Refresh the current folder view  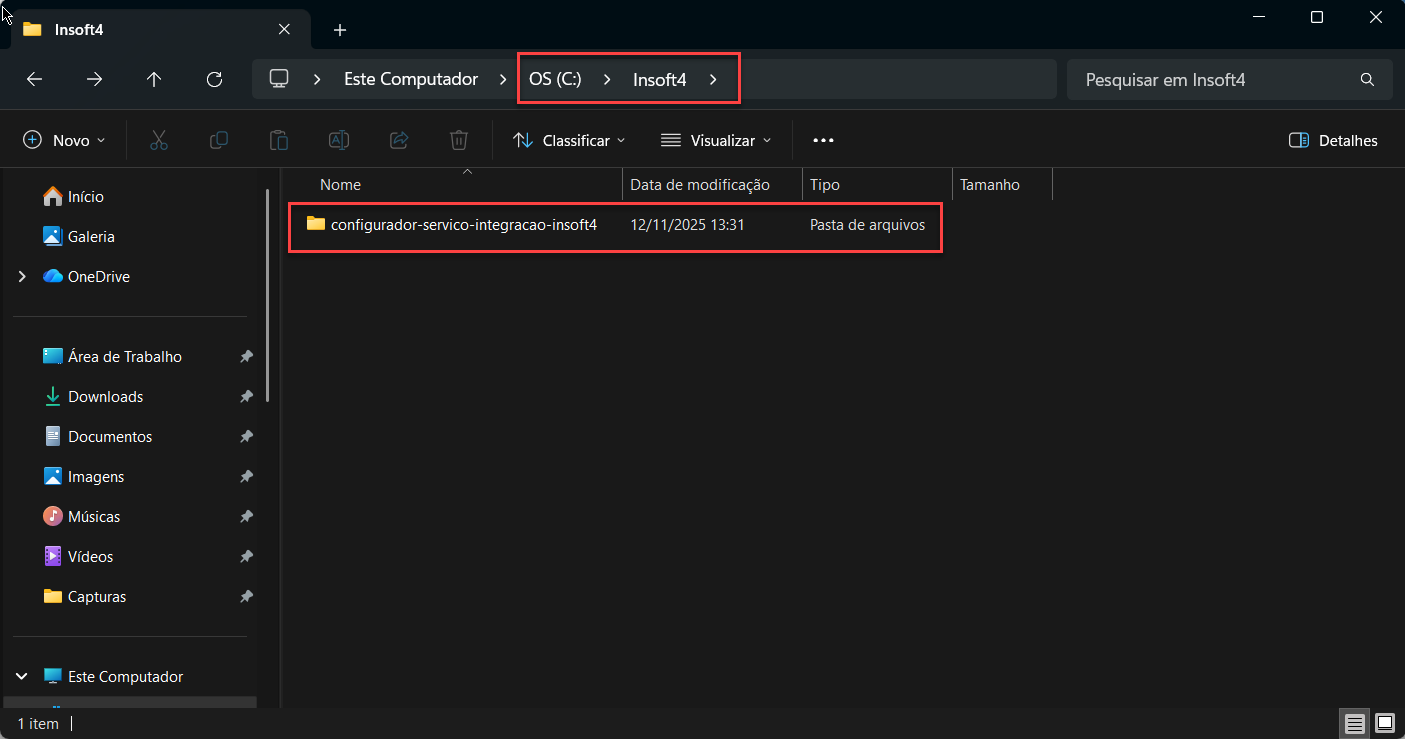coord(214,79)
